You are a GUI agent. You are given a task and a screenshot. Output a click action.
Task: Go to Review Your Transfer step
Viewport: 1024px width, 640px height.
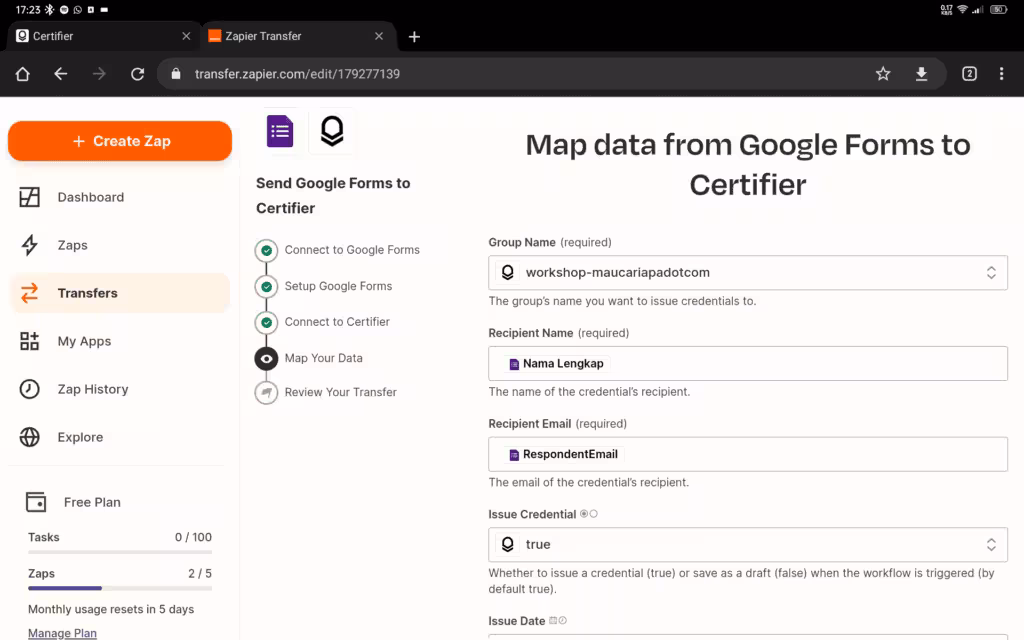(340, 392)
